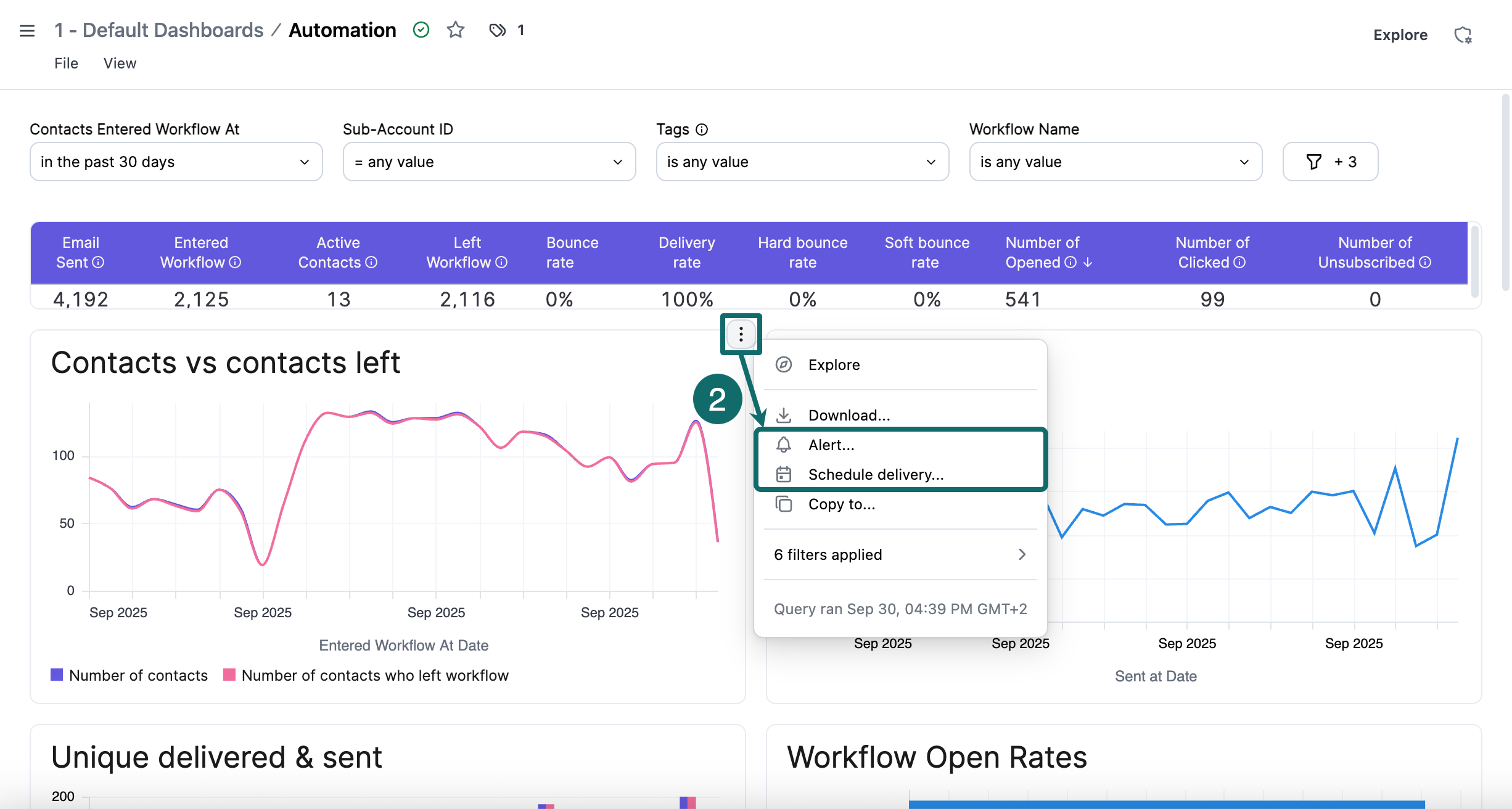Click the shield settings icon top right

[x=1464, y=35]
